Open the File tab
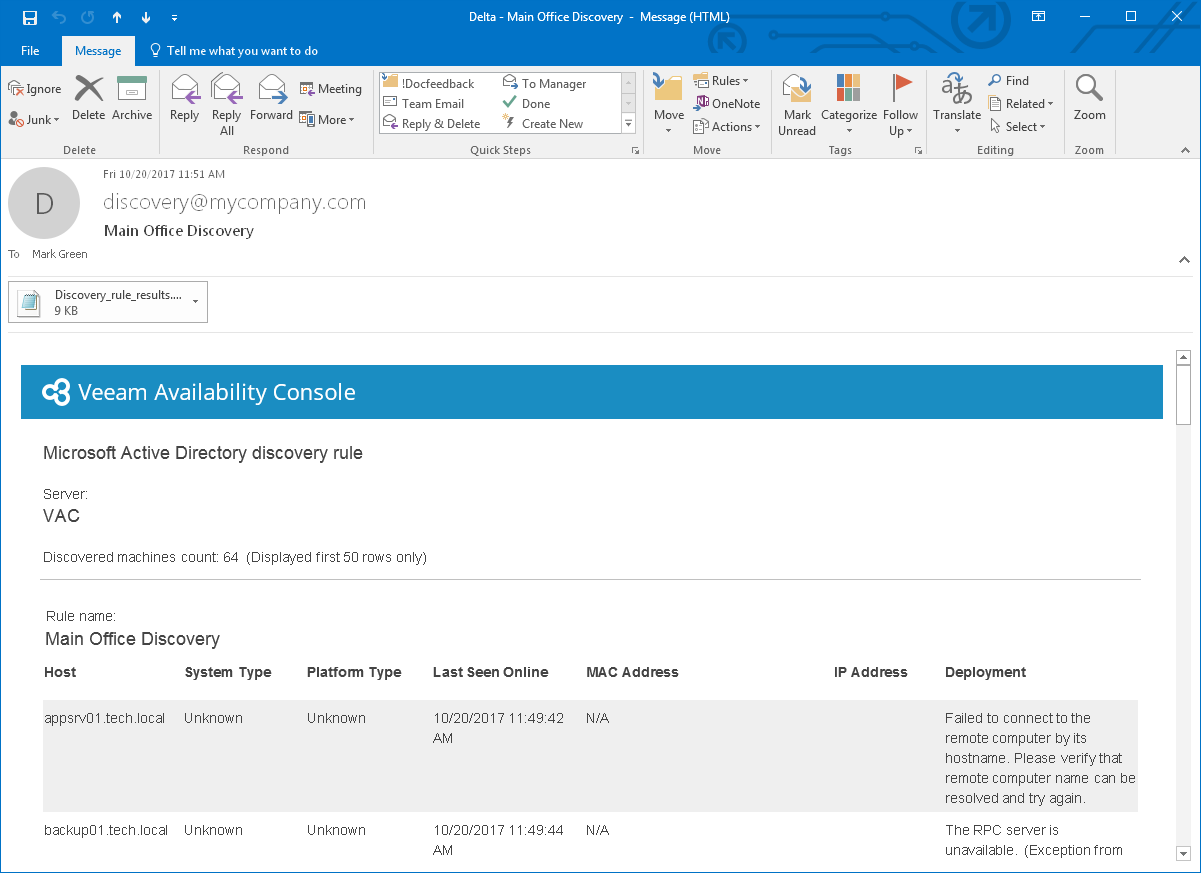The height and width of the screenshot is (873, 1201). coord(30,50)
